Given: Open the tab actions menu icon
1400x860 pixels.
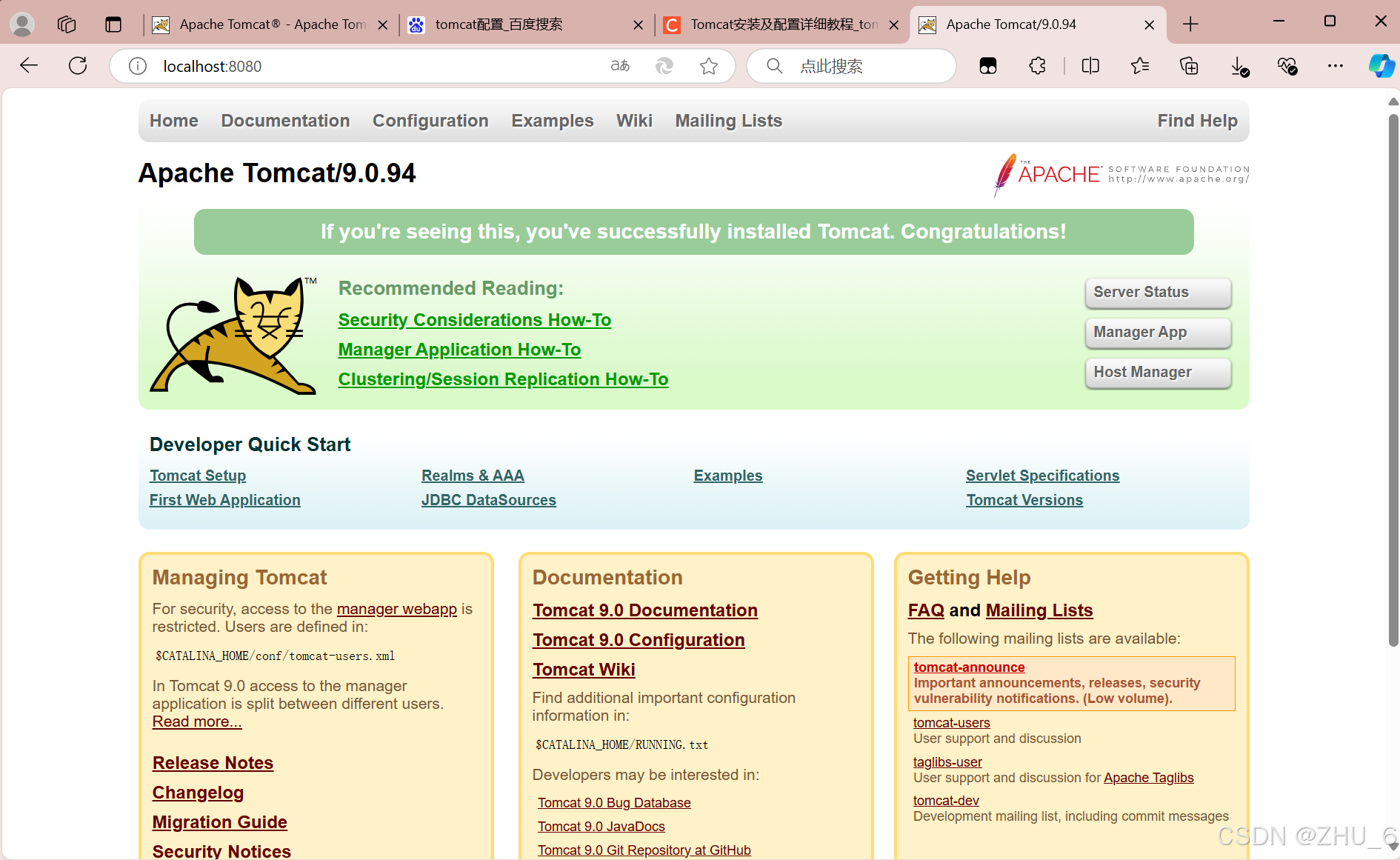Looking at the screenshot, I should coord(113,24).
